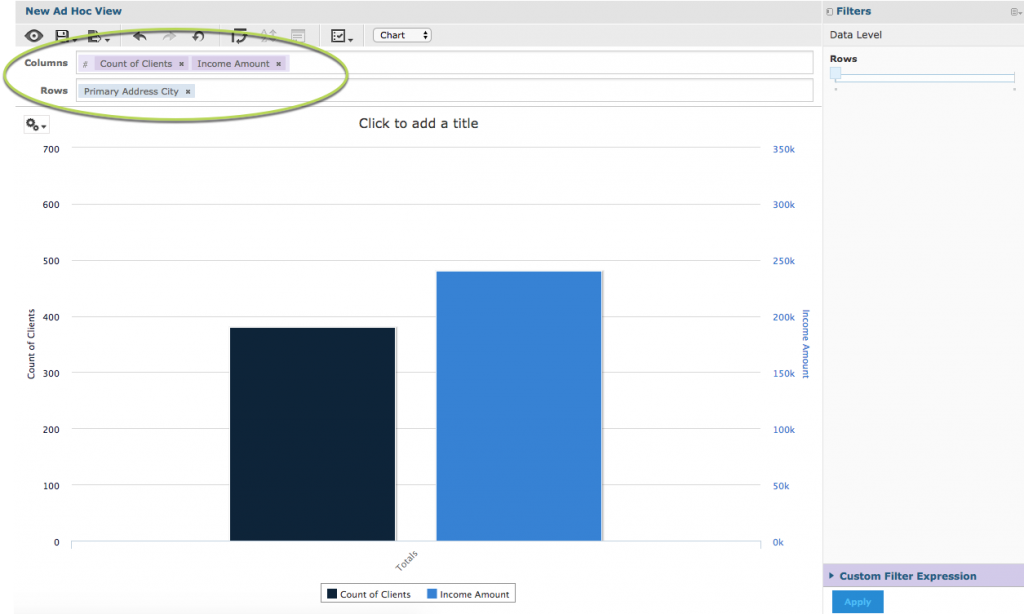
Task: Click the input controls icon in the toolbar
Action: [338, 35]
